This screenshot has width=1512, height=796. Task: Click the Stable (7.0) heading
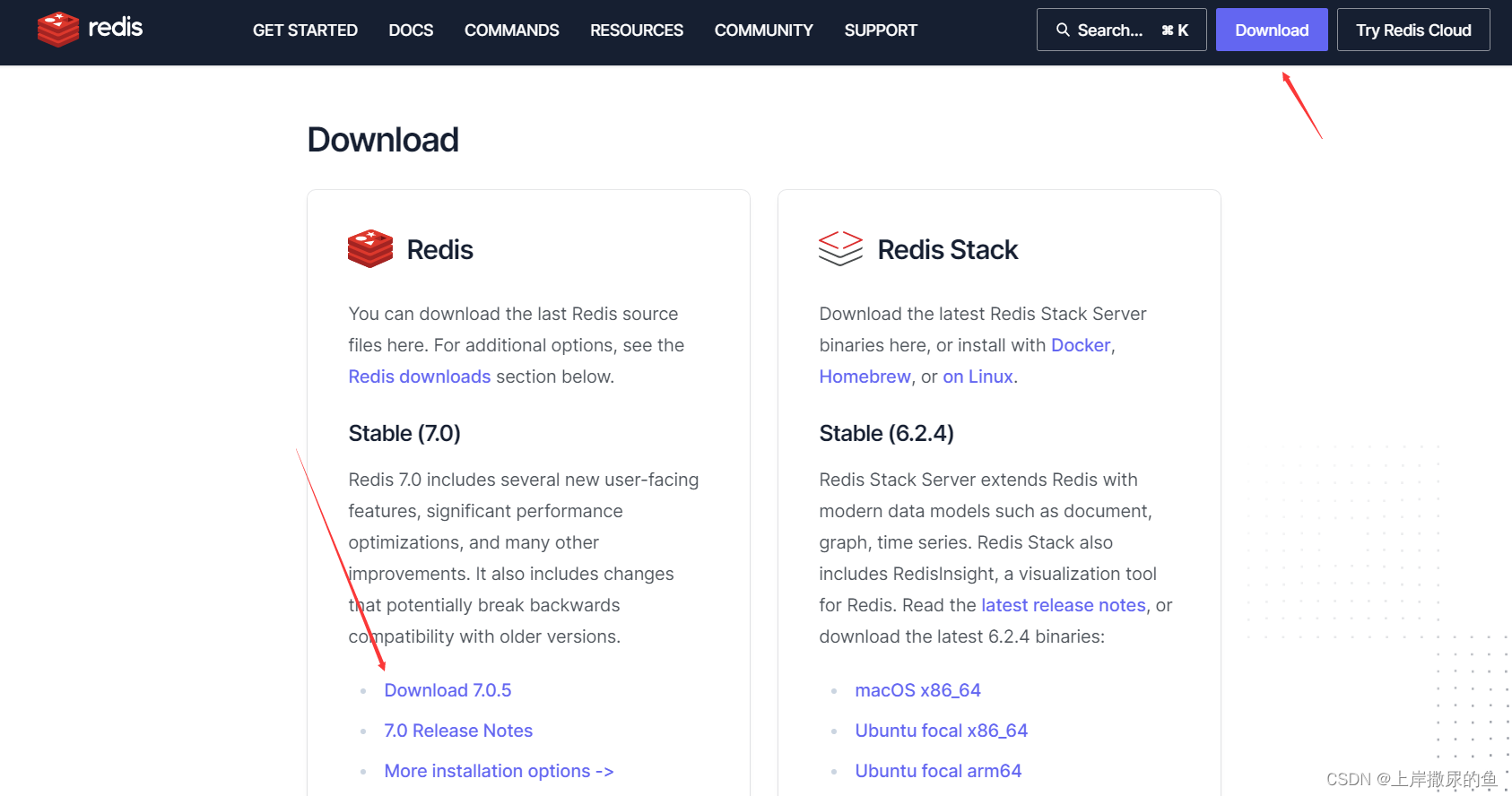(404, 433)
